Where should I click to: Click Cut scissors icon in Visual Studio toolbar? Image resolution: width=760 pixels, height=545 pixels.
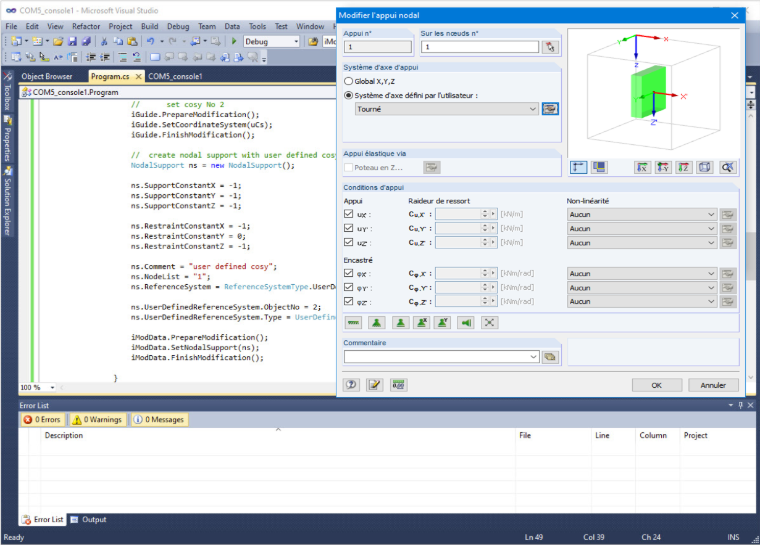(104, 42)
